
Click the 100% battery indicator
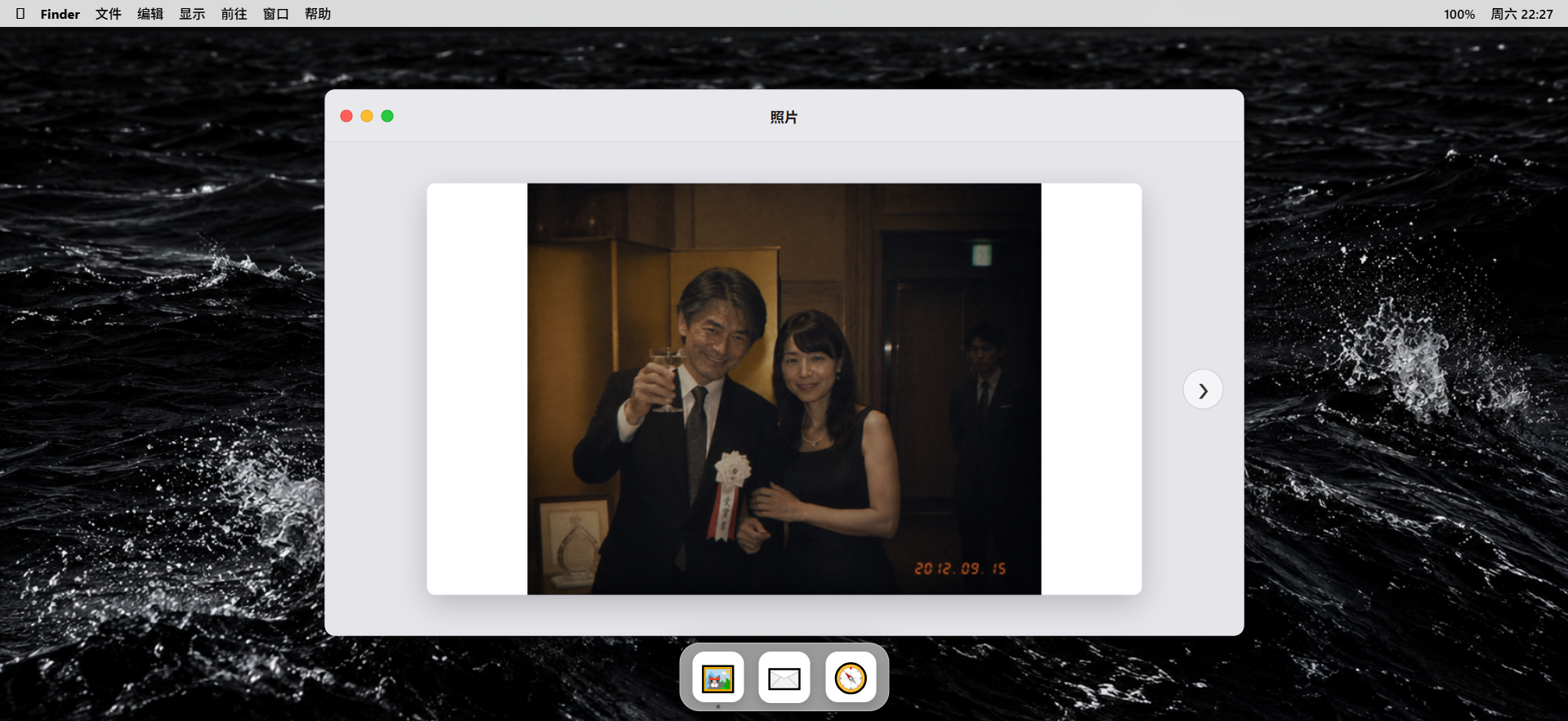(1459, 14)
